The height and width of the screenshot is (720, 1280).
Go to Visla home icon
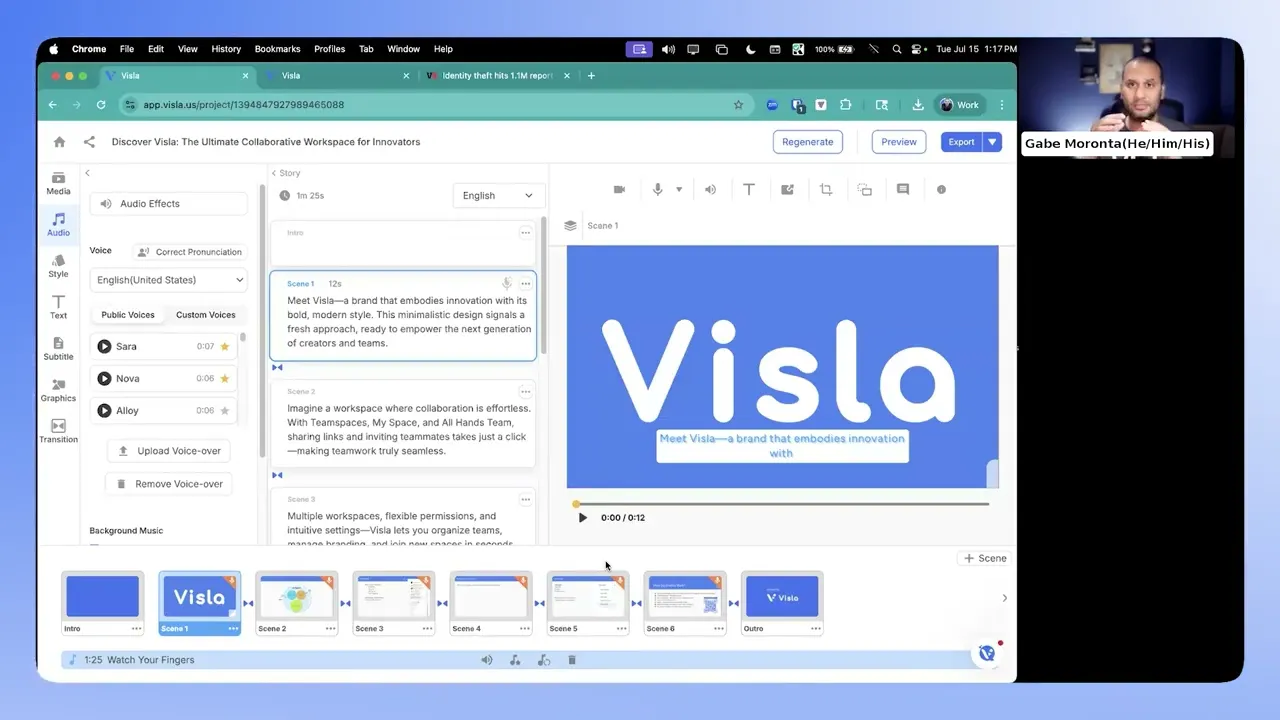click(x=59, y=142)
